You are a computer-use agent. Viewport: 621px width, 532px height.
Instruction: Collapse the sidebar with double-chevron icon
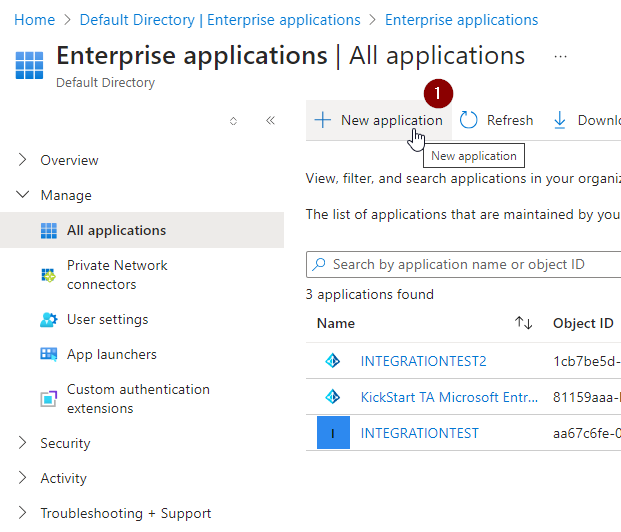(x=270, y=120)
